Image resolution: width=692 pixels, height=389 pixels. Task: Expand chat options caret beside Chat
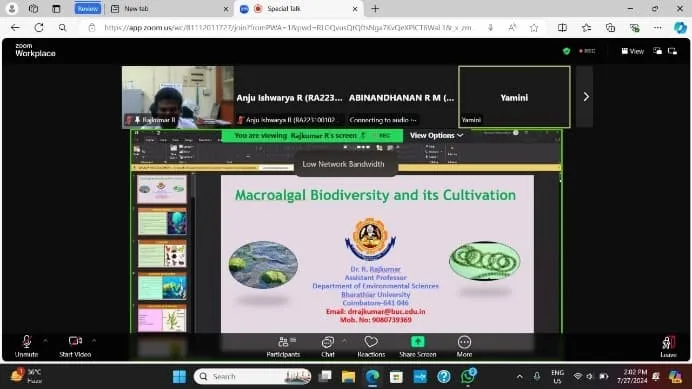click(344, 340)
